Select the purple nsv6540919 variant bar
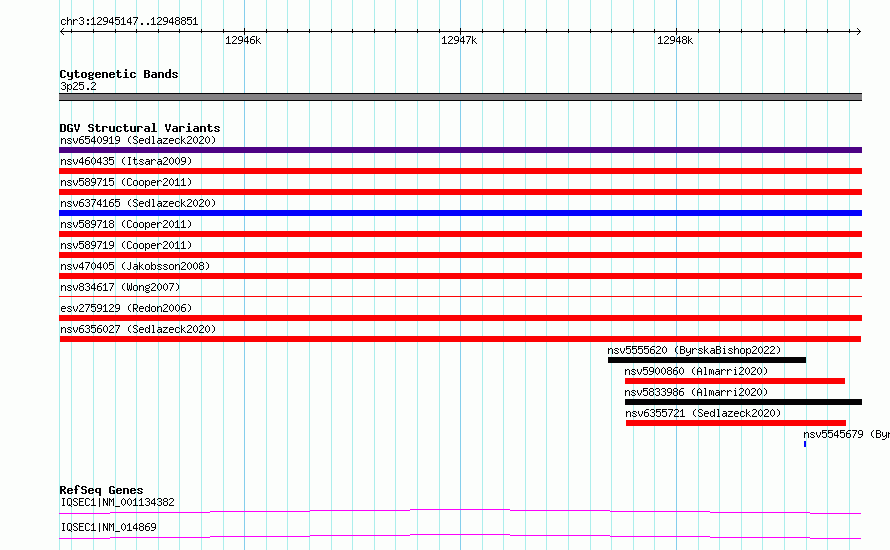 point(460,150)
